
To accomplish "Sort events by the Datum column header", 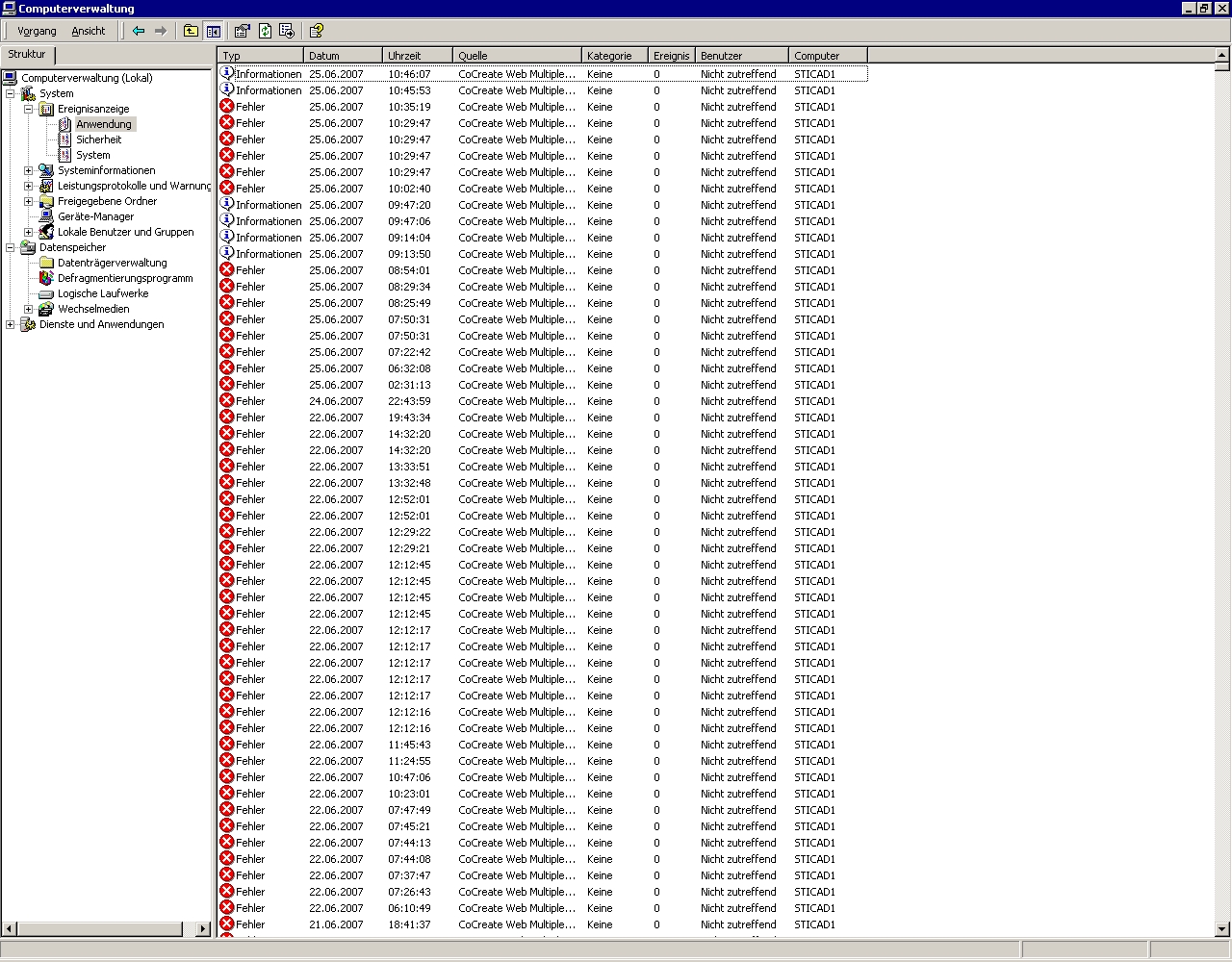I will 344,56.
